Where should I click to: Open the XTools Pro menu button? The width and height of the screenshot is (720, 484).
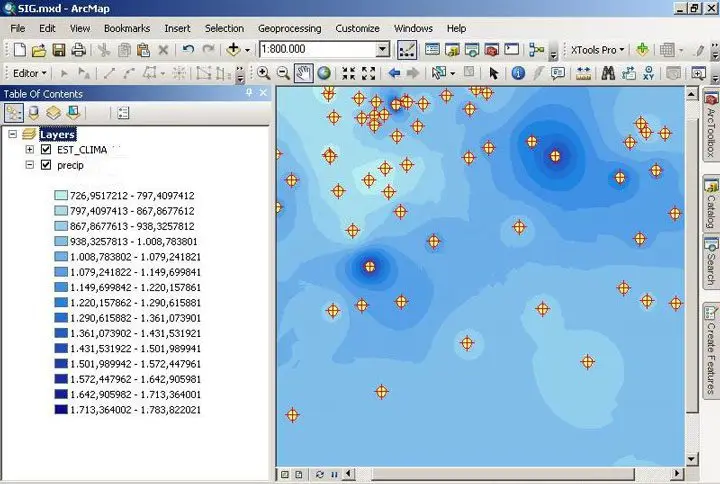(x=597, y=49)
